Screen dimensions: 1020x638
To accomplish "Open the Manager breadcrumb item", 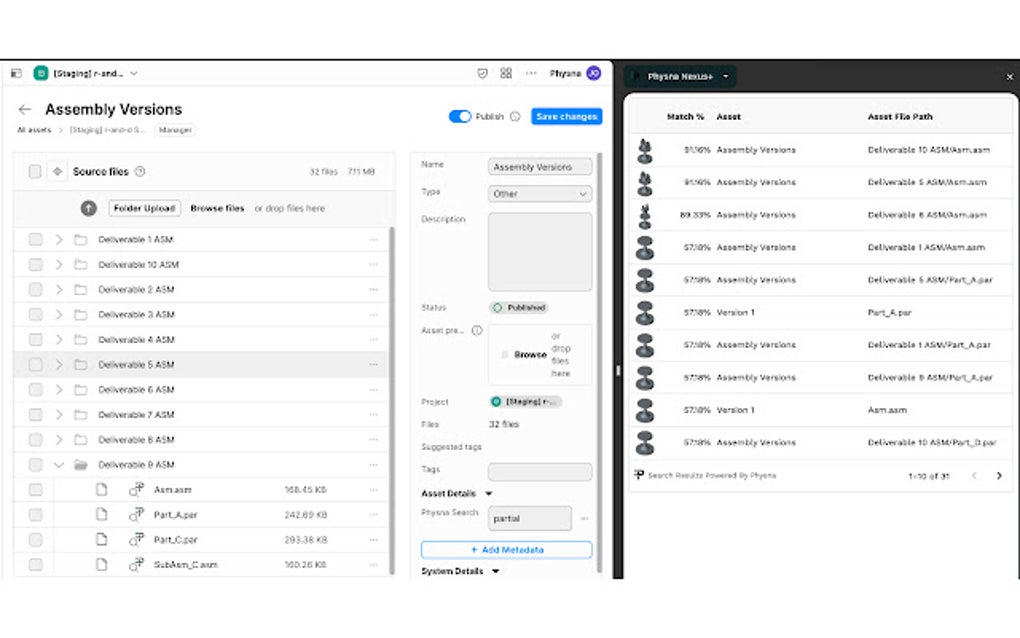I will click(175, 129).
